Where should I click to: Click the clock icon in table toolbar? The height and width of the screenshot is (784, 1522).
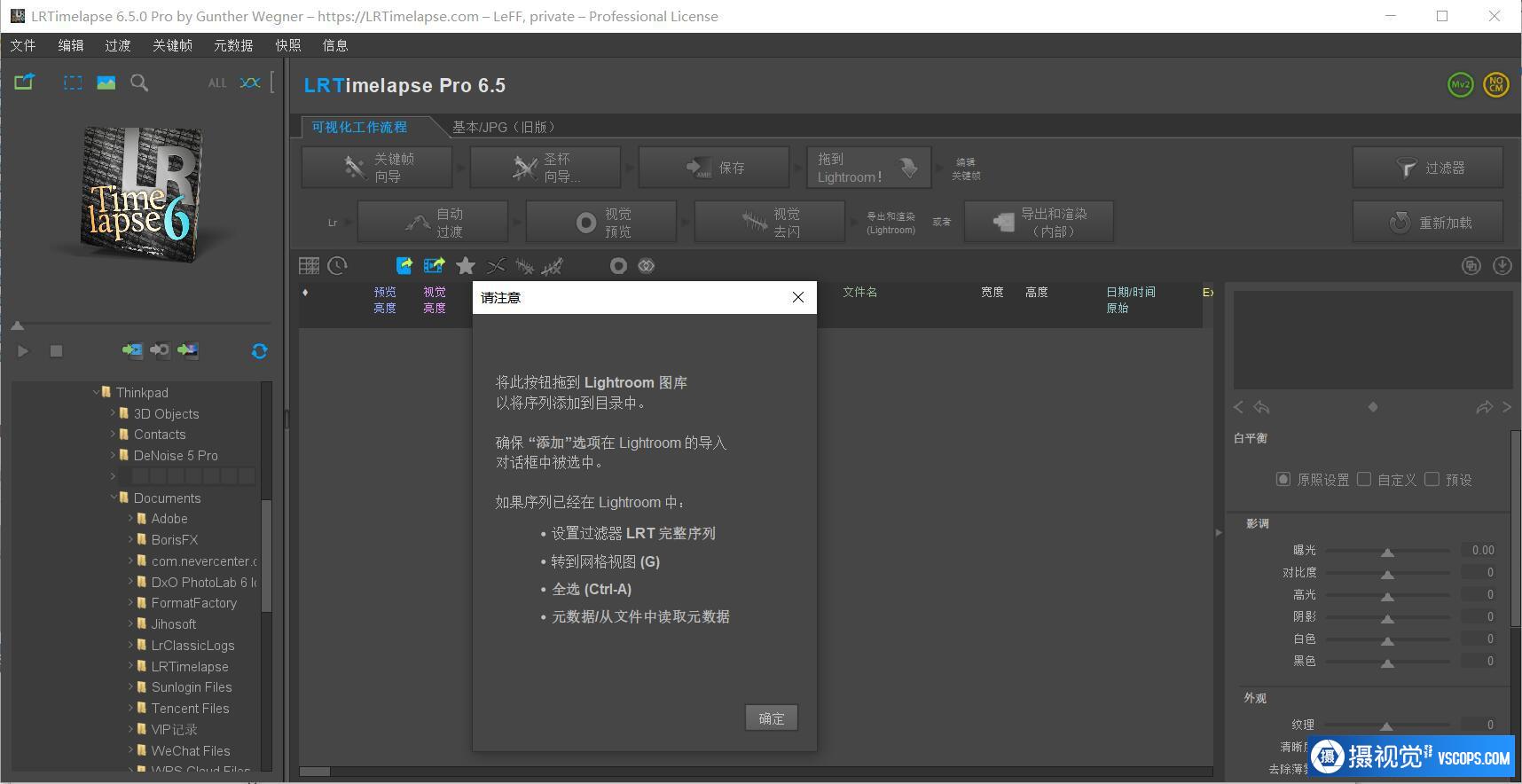tap(337, 266)
